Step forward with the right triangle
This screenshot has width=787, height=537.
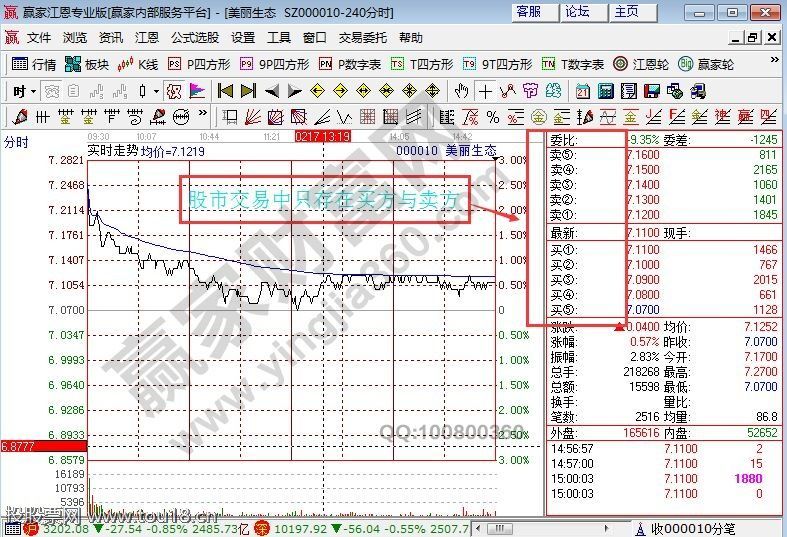click(x=295, y=91)
